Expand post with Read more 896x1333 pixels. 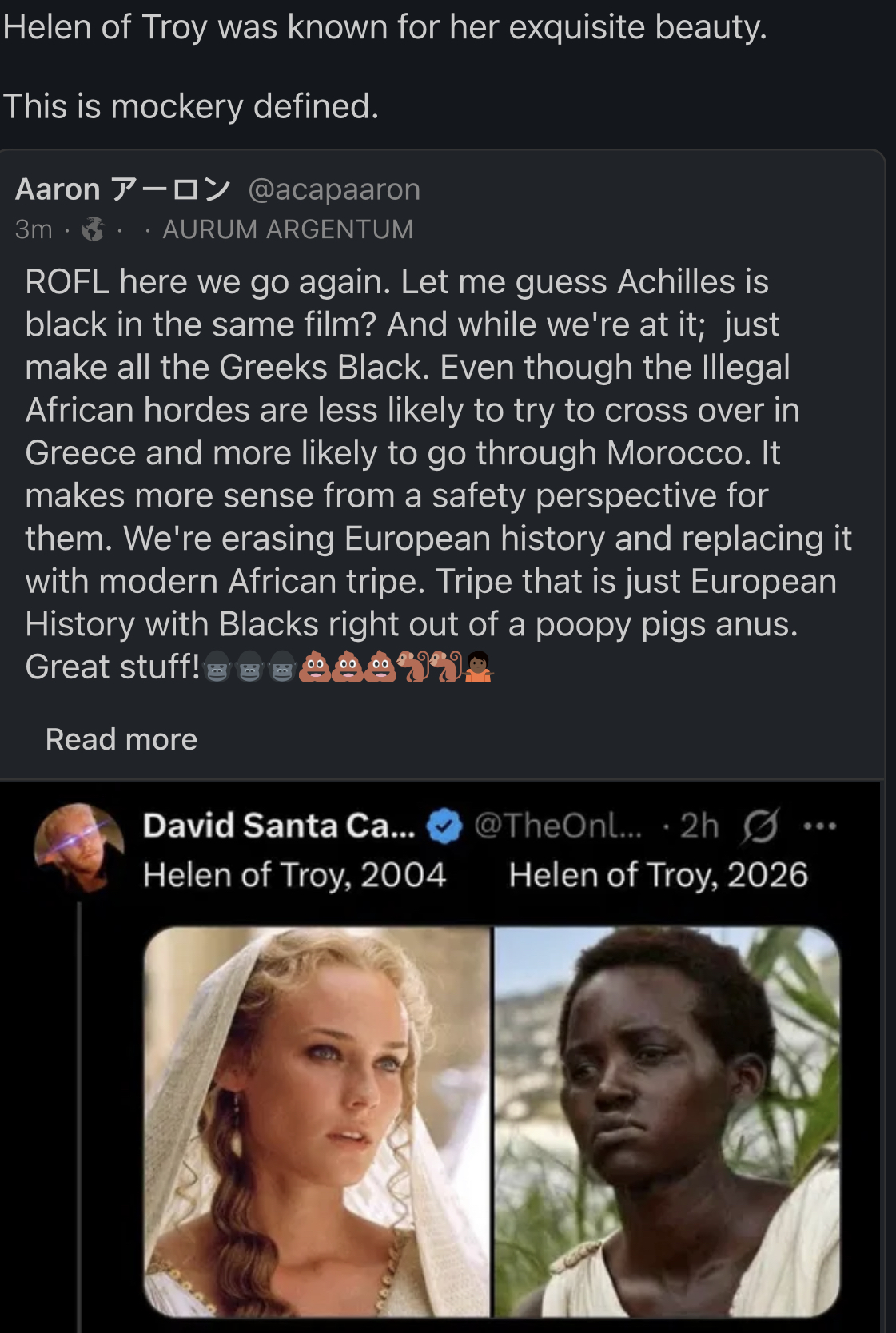pos(121,739)
